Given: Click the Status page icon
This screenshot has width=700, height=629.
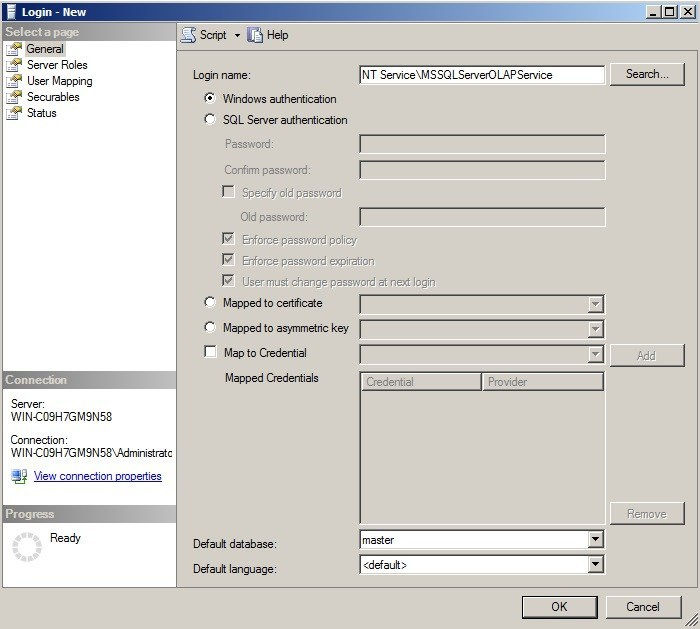Looking at the screenshot, I should 14,113.
